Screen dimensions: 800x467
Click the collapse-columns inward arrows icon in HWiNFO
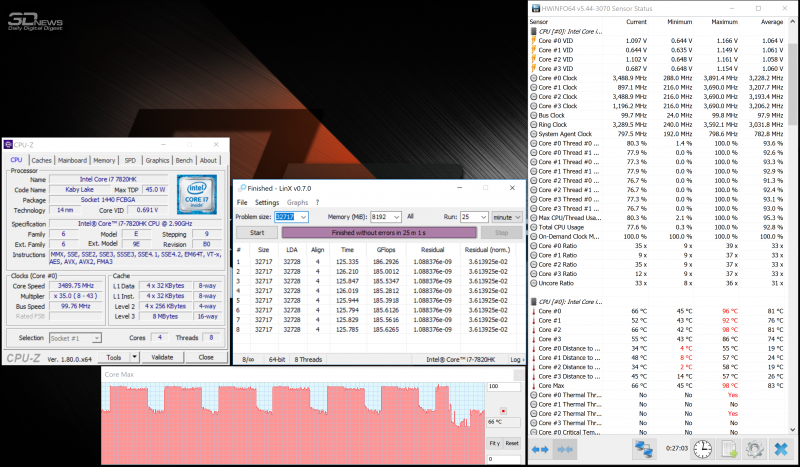click(565, 450)
